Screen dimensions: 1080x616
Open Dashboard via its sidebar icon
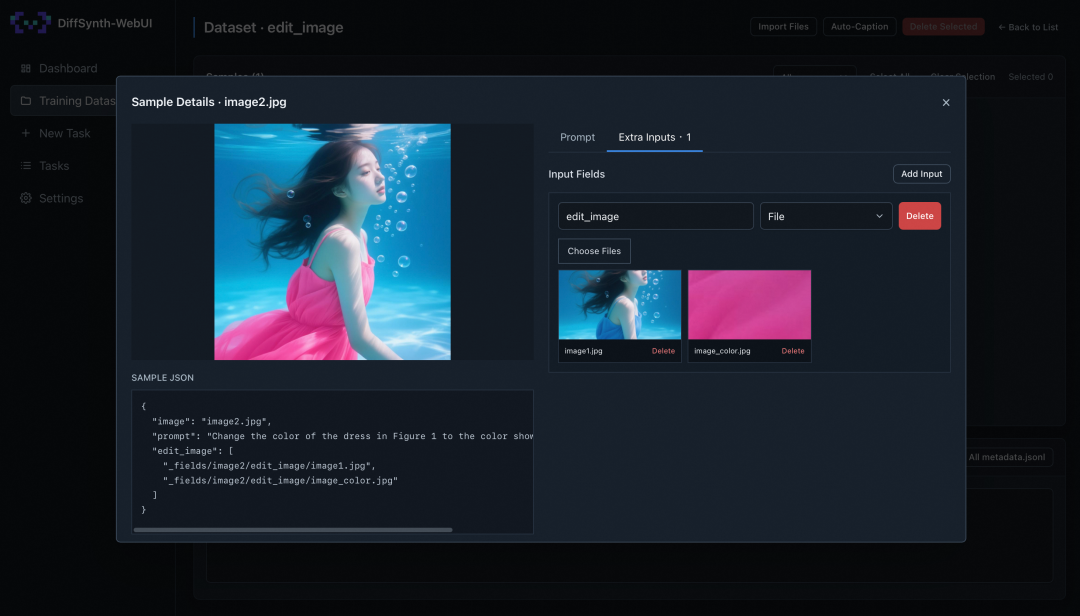click(x=25, y=68)
